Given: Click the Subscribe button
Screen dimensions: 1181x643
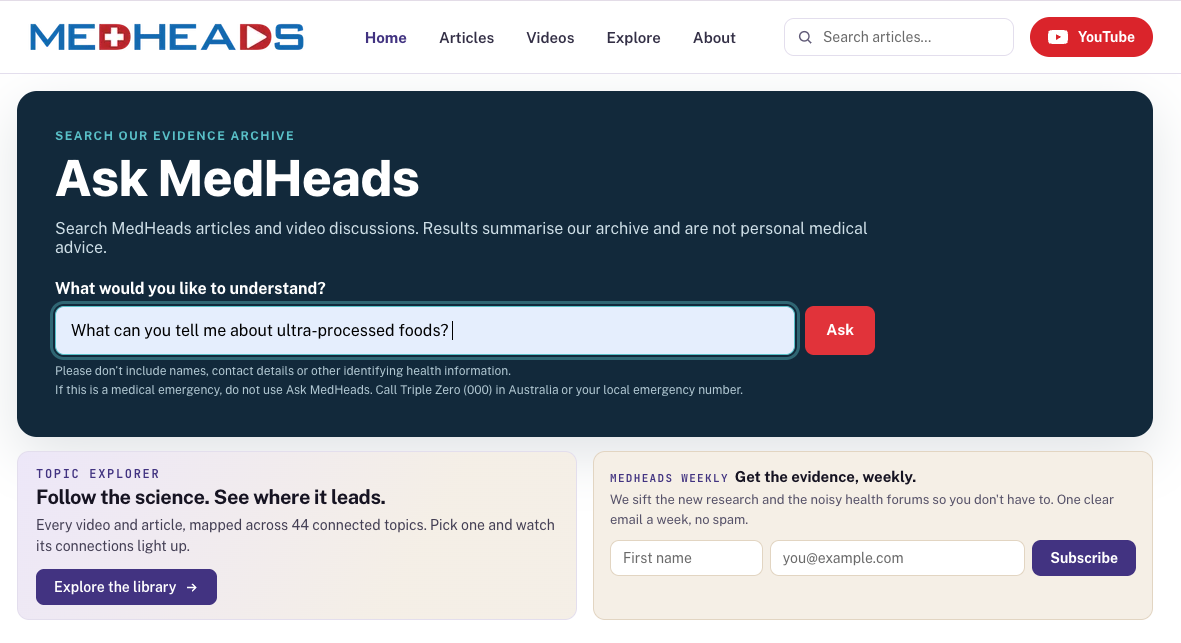Looking at the screenshot, I should [1084, 558].
